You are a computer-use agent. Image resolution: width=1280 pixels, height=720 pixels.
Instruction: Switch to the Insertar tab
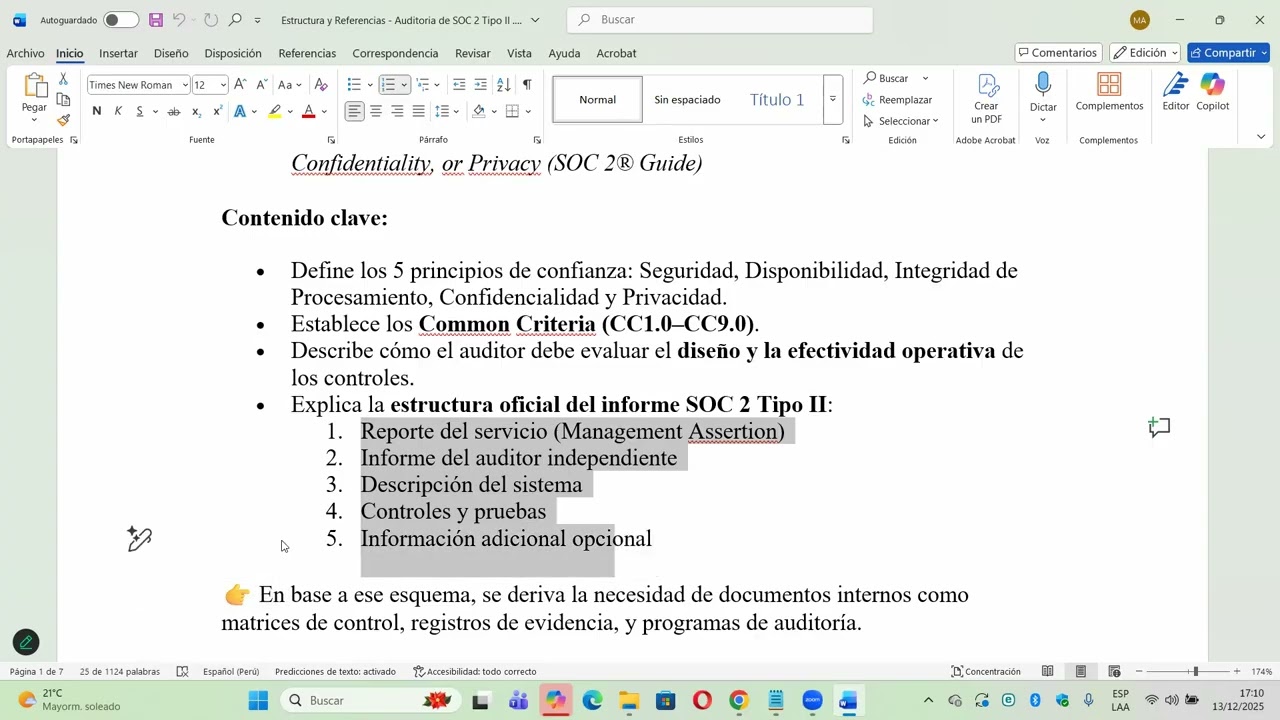click(x=118, y=53)
